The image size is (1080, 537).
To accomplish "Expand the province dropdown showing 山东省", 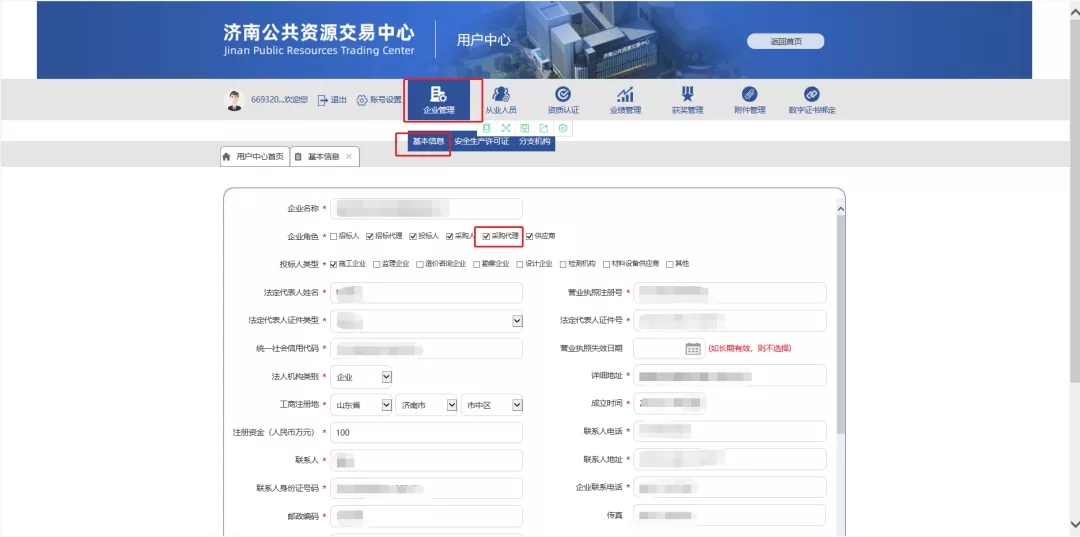I will point(387,405).
